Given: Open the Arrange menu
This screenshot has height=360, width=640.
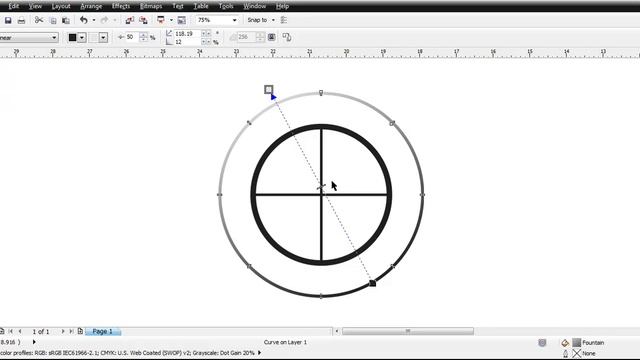Looking at the screenshot, I should click(x=91, y=6).
